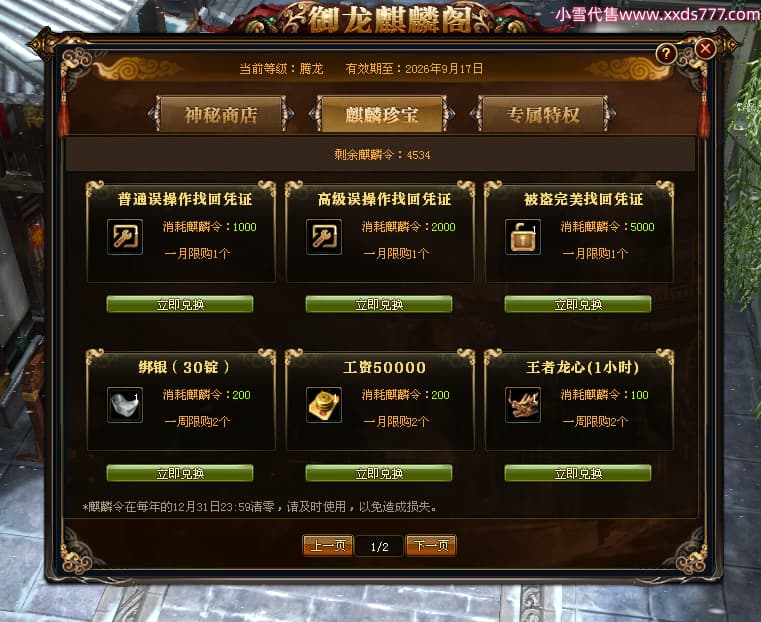Click the 绑银 silver ingot icon
Viewport: 761px width, 622px height.
coord(125,405)
